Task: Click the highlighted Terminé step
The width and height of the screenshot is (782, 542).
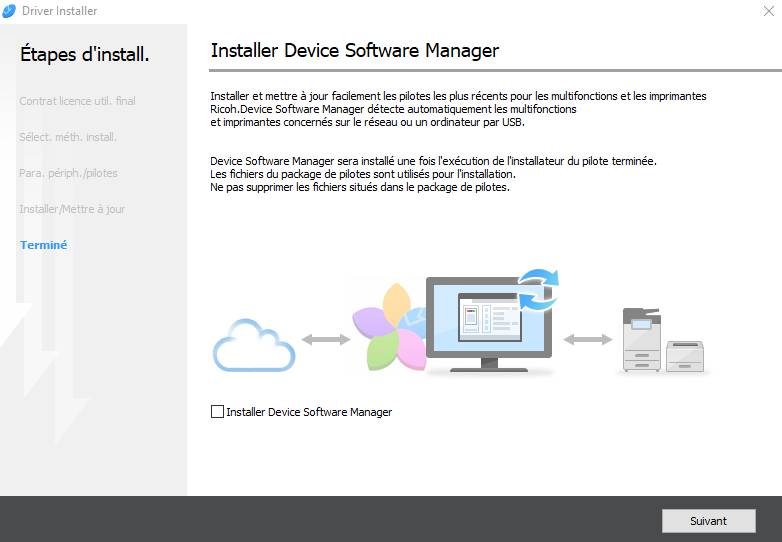Action: [43, 245]
